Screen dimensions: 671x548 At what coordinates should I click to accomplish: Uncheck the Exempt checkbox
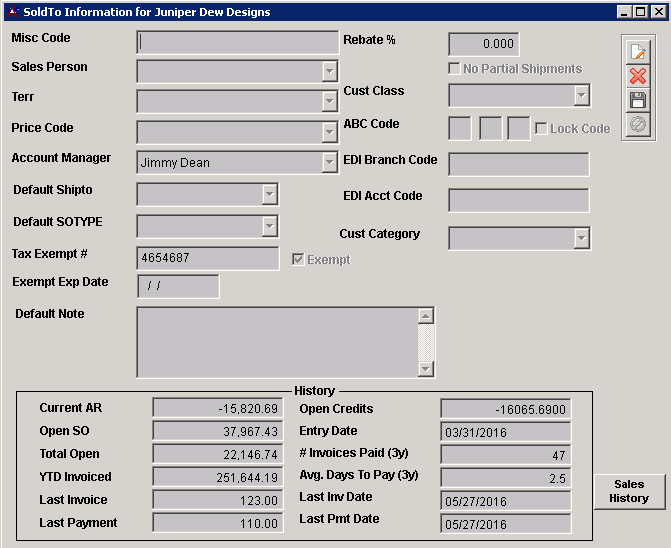coord(298,260)
